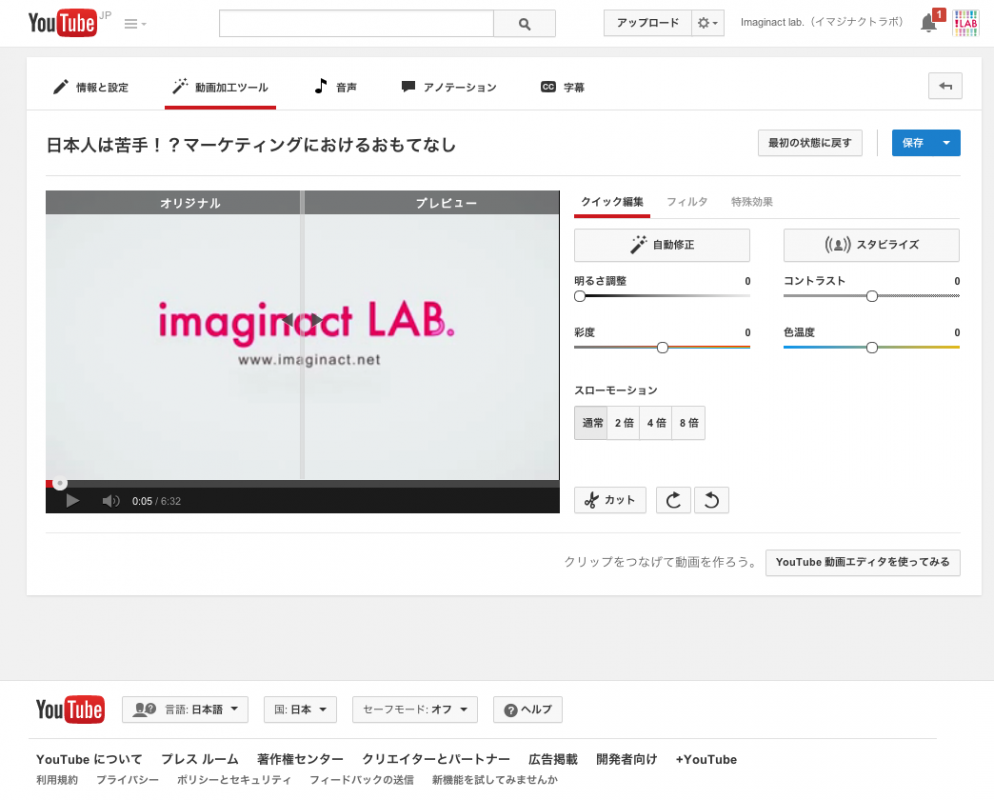Image resolution: width=994 pixels, height=800 pixels.
Task: Click the video progress scrubber knob
Action: [x=60, y=484]
